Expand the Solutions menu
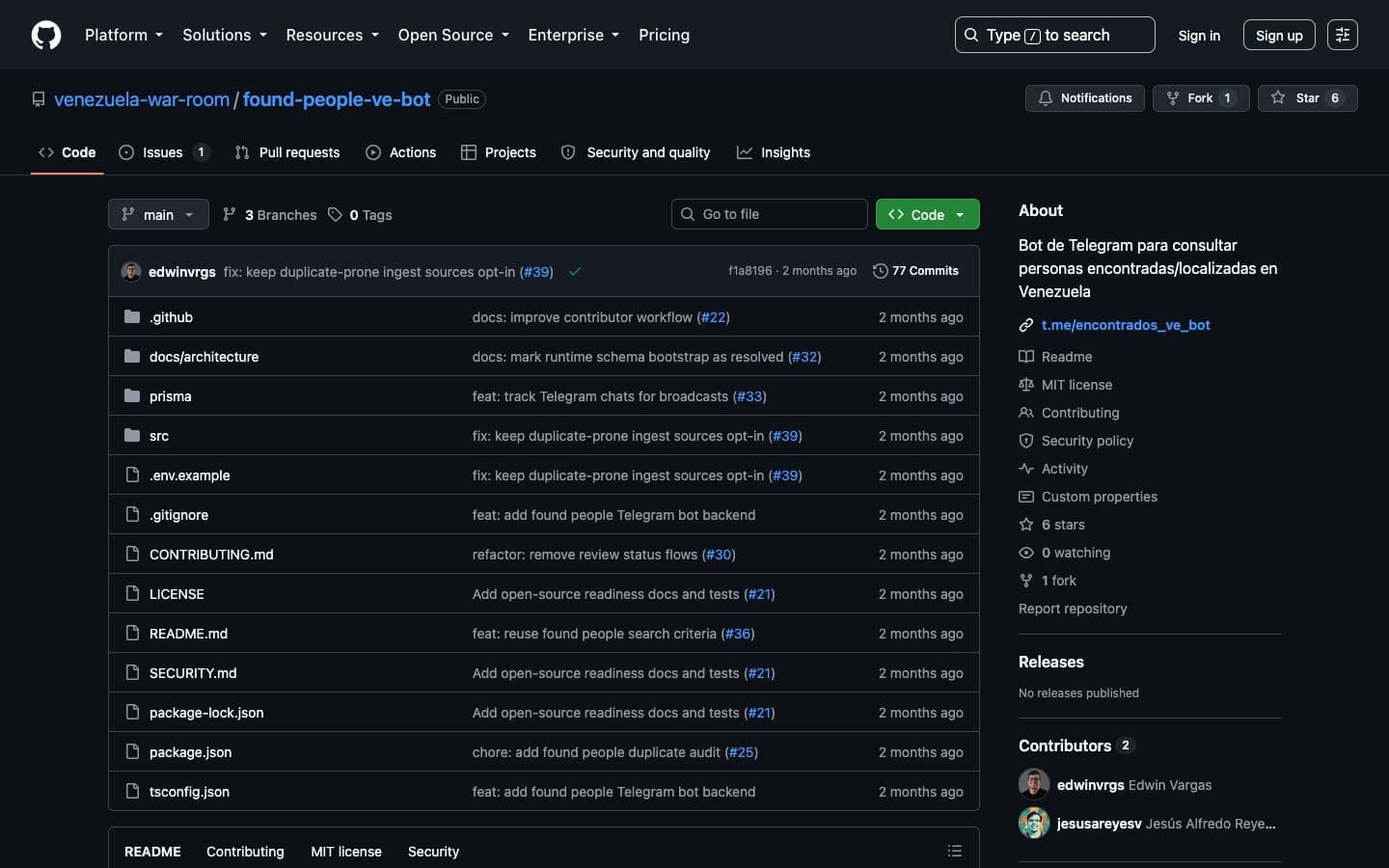 [225, 35]
